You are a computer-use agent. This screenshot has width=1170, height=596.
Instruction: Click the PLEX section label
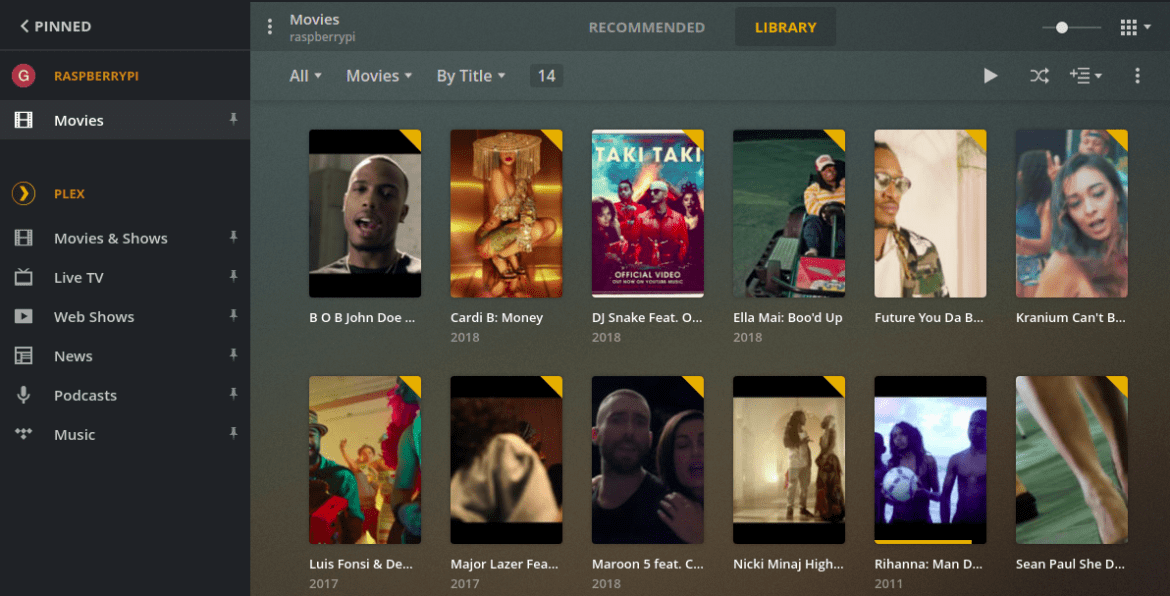click(x=69, y=194)
